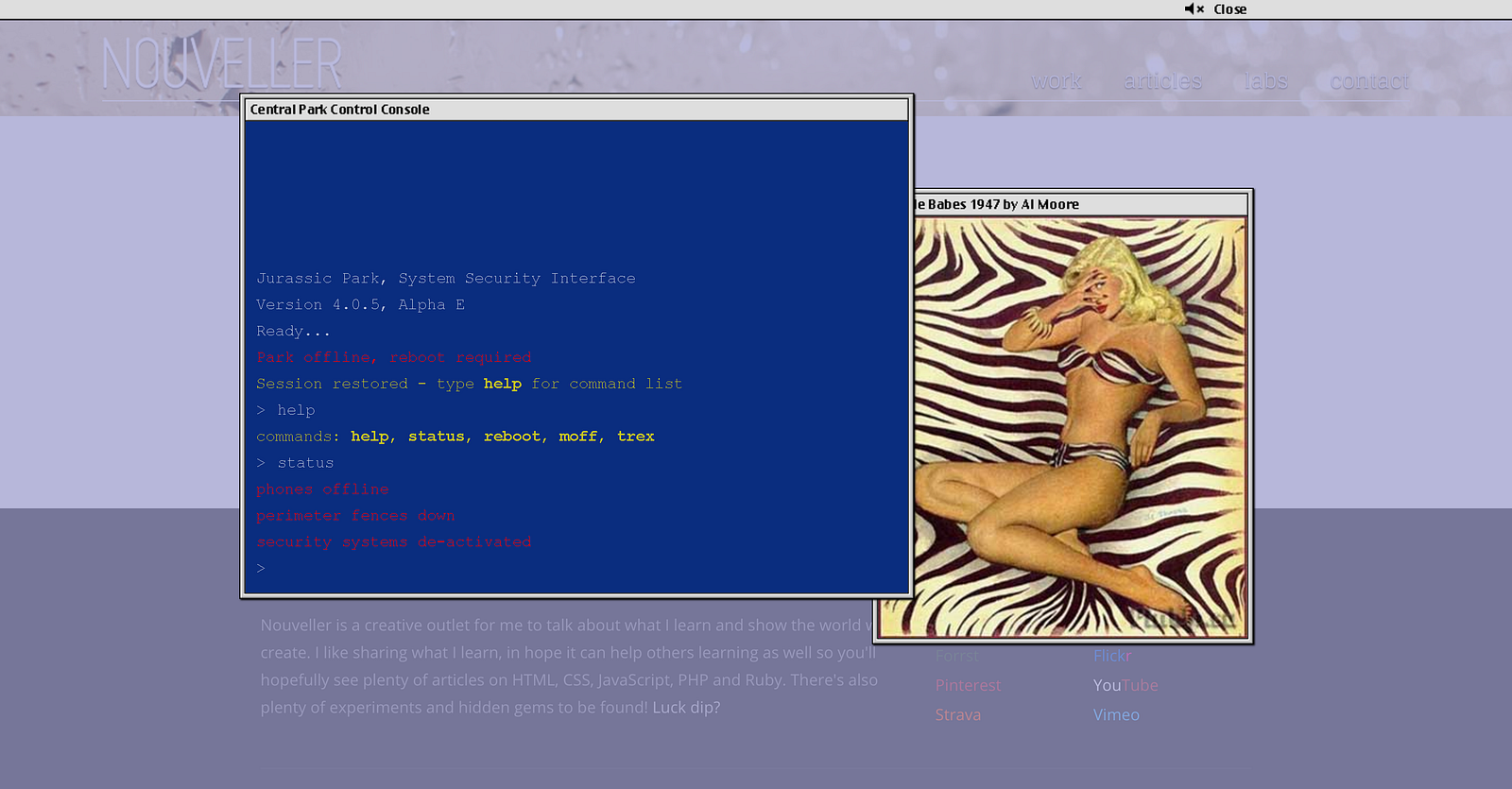Open the Flickr link

click(x=1112, y=656)
